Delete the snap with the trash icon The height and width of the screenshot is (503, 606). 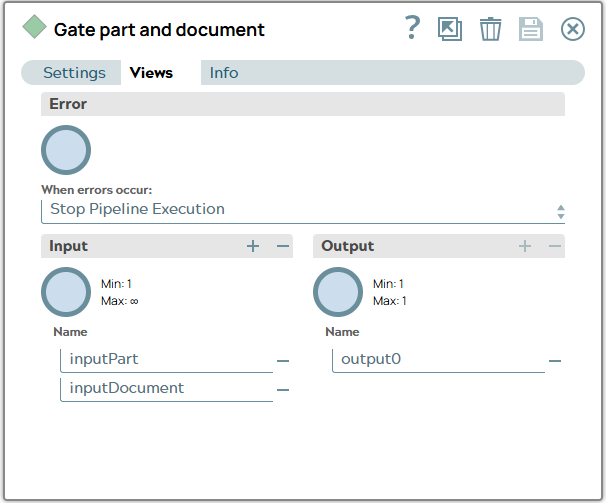tap(490, 29)
